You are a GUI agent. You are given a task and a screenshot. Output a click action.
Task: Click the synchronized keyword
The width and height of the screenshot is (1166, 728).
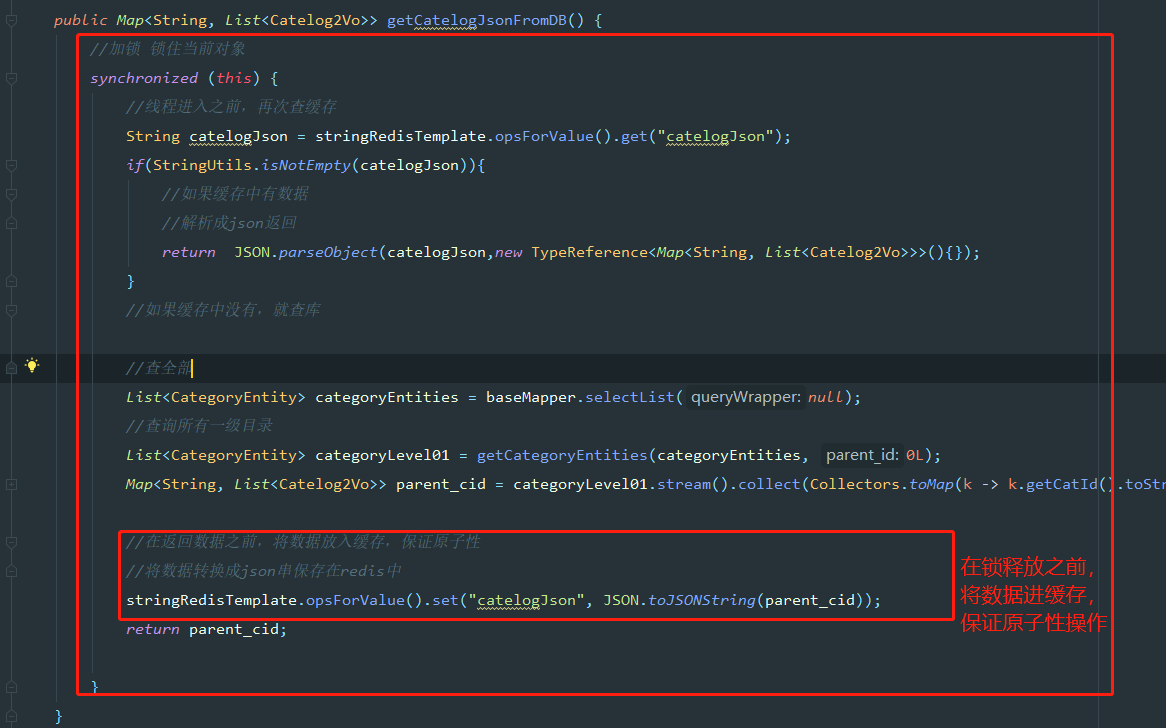coord(144,78)
